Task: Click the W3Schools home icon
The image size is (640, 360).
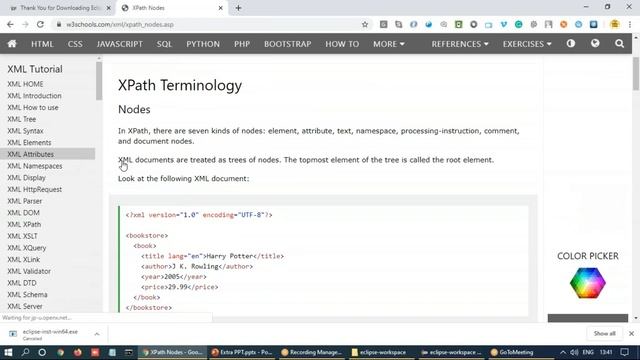Action: pyautogui.click(x=12, y=44)
